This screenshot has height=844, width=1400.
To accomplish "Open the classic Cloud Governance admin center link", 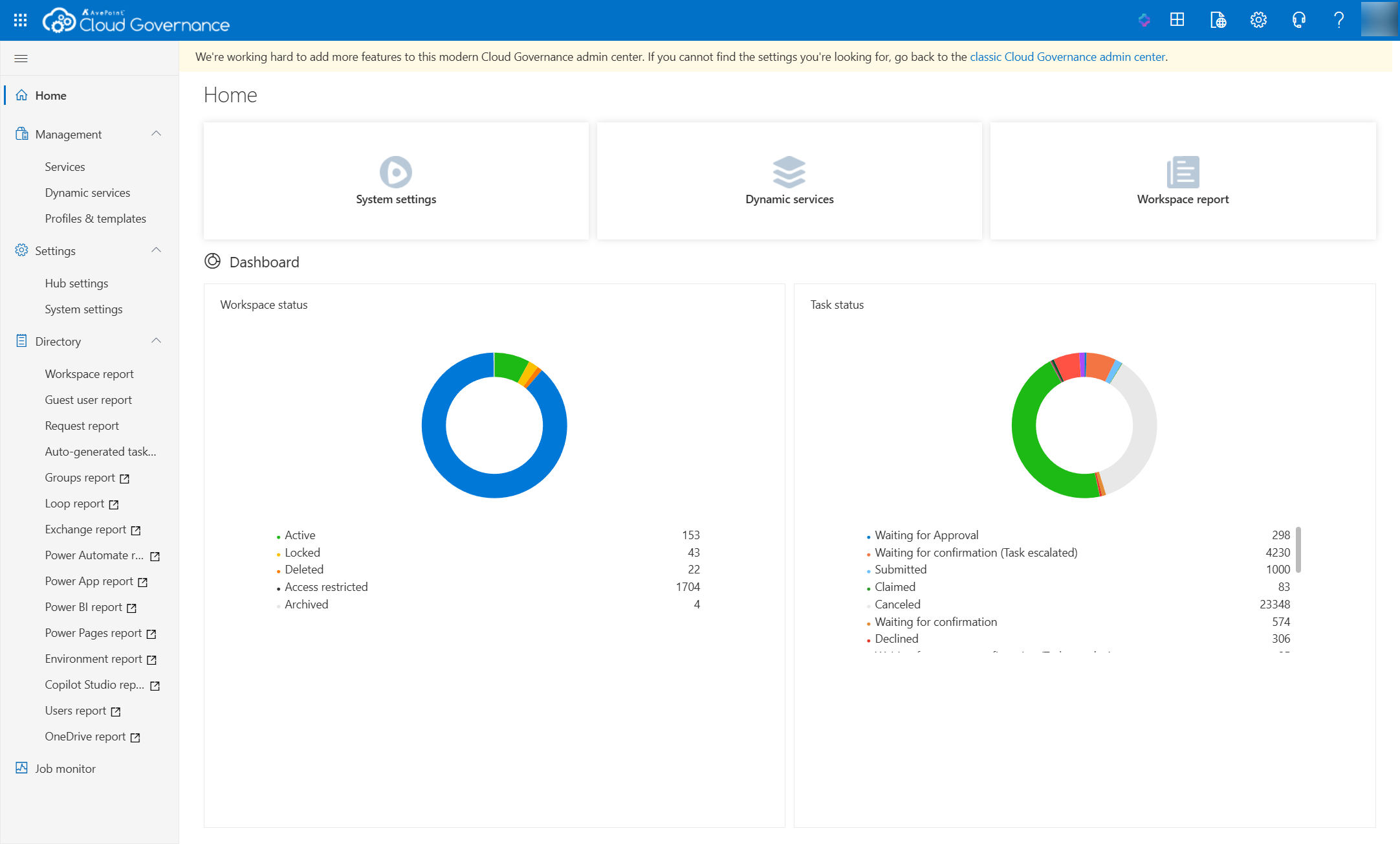I will (x=1067, y=57).
